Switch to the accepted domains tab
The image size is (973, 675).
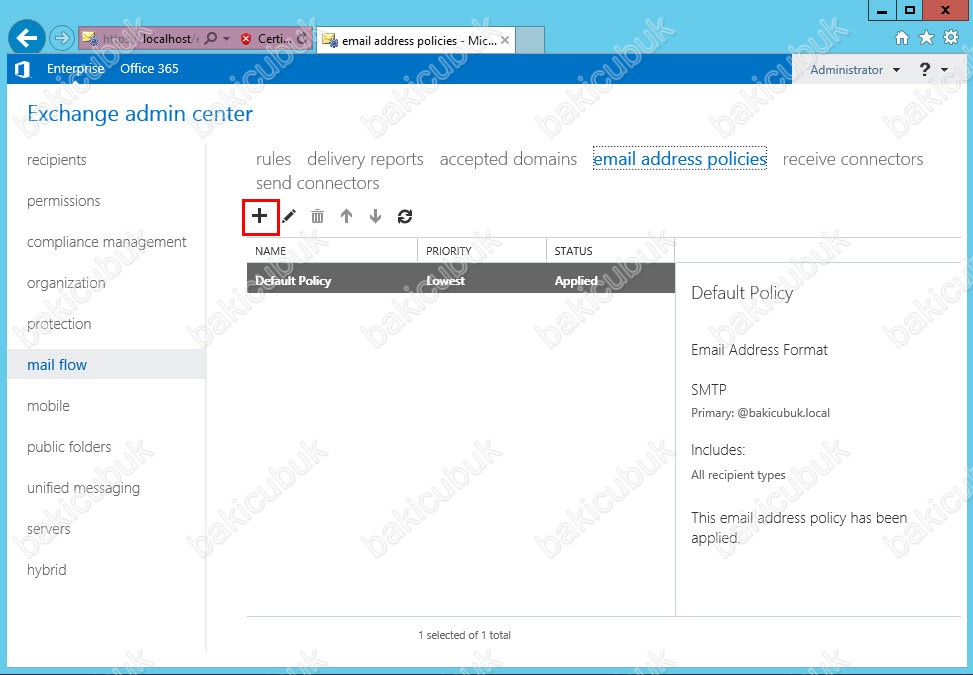[508, 159]
